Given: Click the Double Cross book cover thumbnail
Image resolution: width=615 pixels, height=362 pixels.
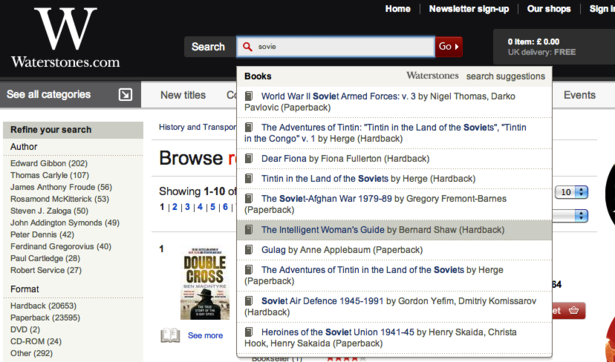Looking at the screenshot, I should 205,283.
